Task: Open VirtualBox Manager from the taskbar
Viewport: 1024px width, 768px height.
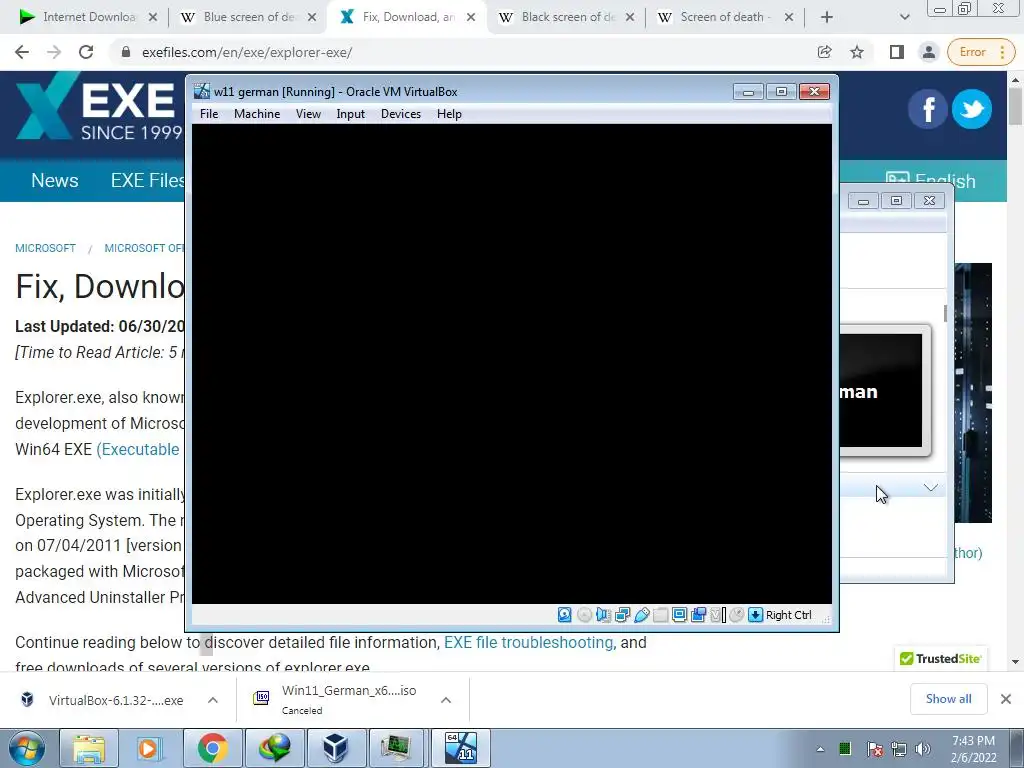Action: point(336,748)
